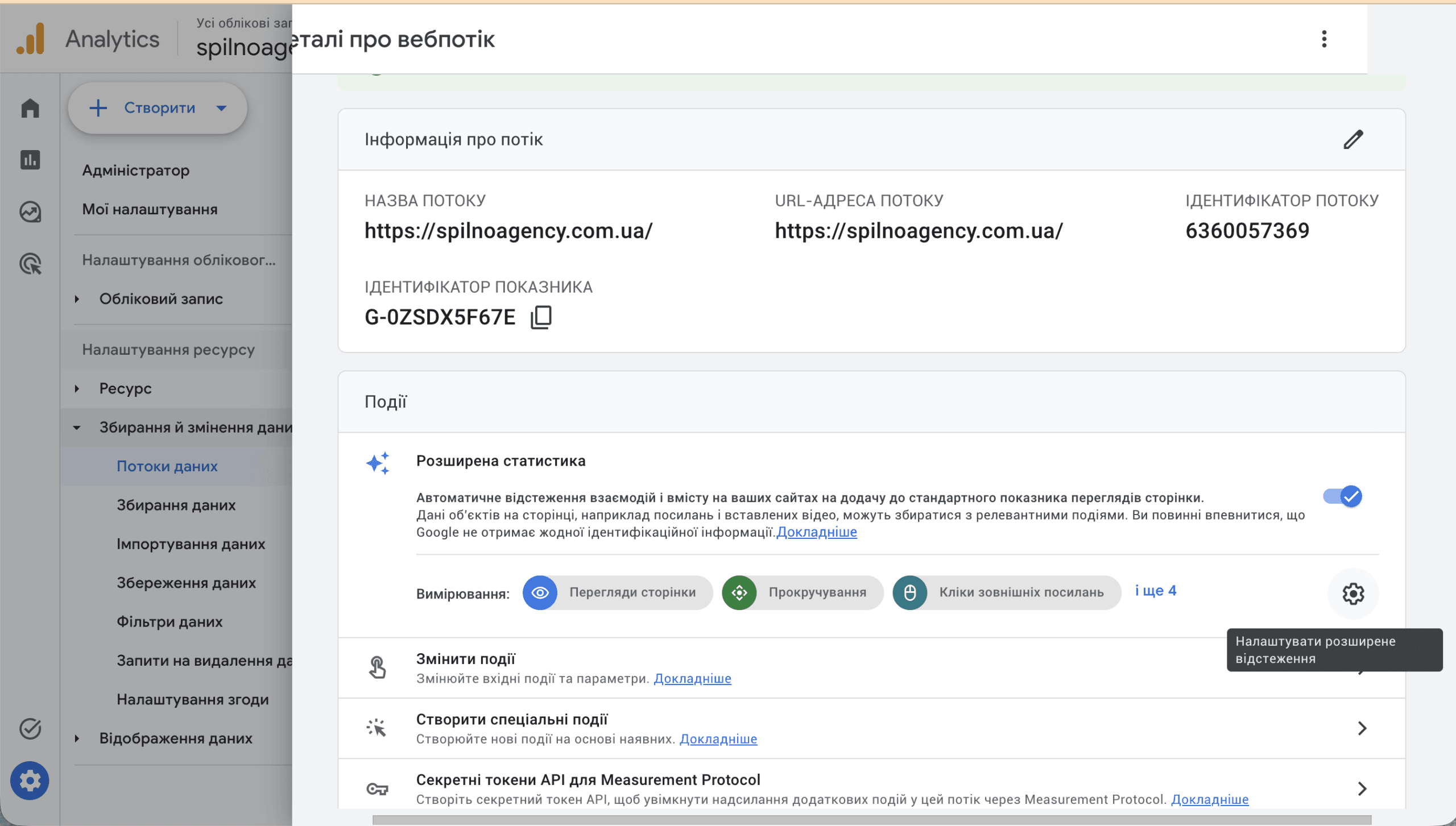Click the cursor-click icon for Створити спеціальні події
1456x826 pixels.
pos(377,728)
